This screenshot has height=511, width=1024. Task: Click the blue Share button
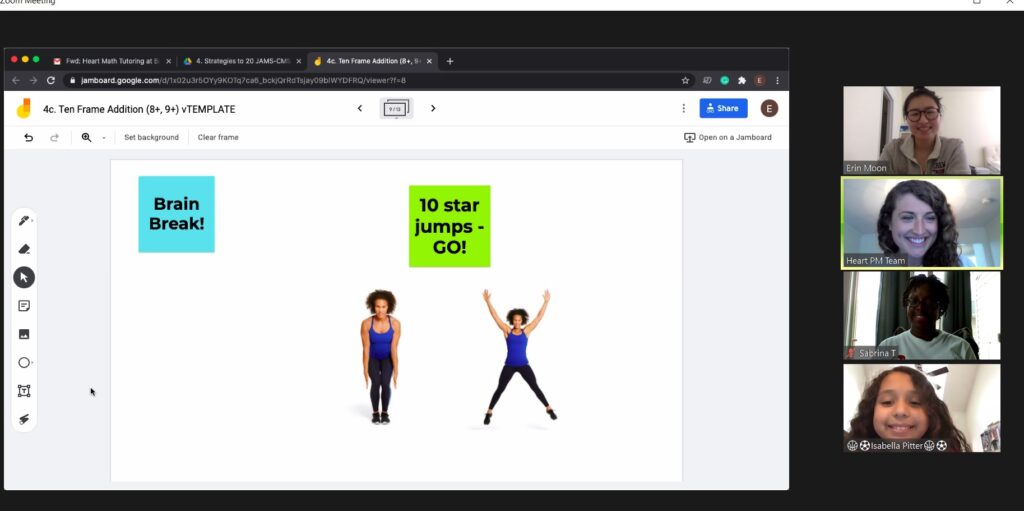(x=723, y=108)
